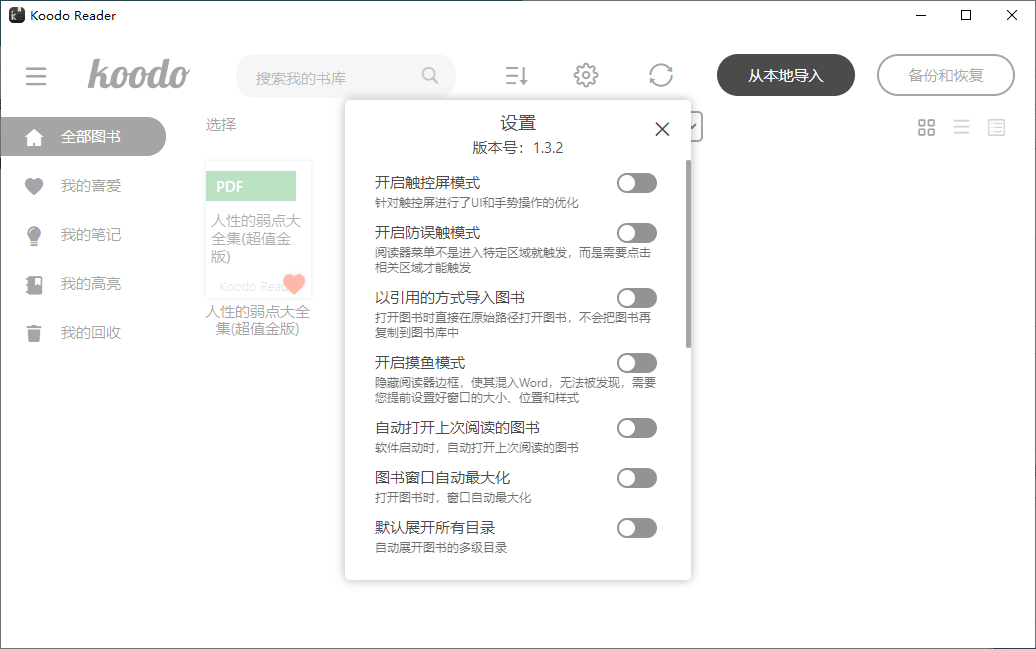The width and height of the screenshot is (1036, 649).
Task: Enable 开启摸鱼模式 toggle
Action: pyautogui.click(x=637, y=362)
